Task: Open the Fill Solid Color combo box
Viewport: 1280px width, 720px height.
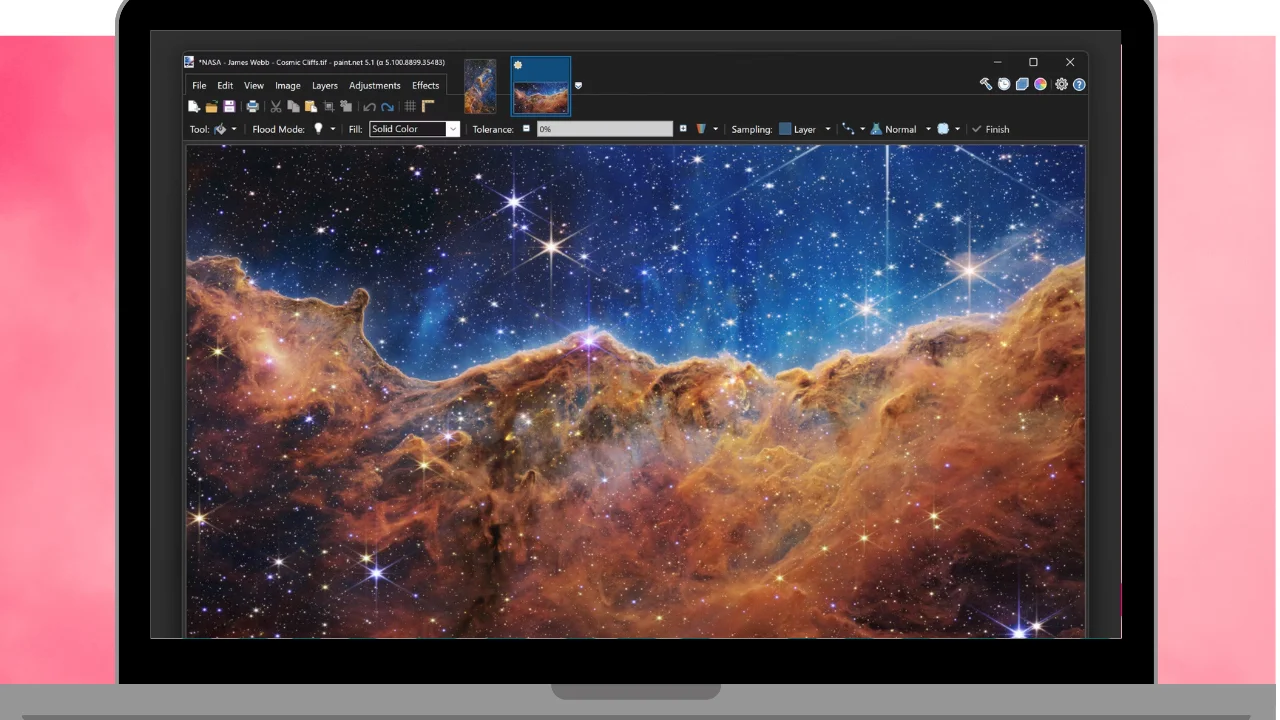Action: [414, 129]
